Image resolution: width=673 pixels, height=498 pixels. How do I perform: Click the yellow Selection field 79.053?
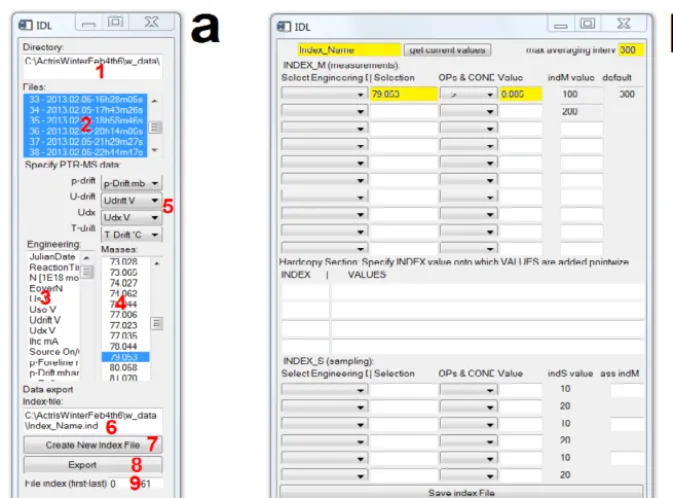click(x=403, y=94)
